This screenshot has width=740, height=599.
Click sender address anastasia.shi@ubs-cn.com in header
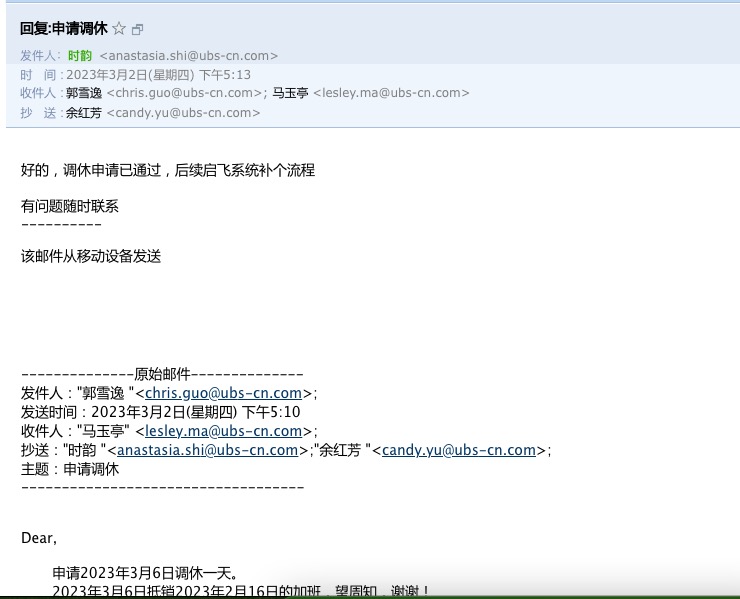189,56
